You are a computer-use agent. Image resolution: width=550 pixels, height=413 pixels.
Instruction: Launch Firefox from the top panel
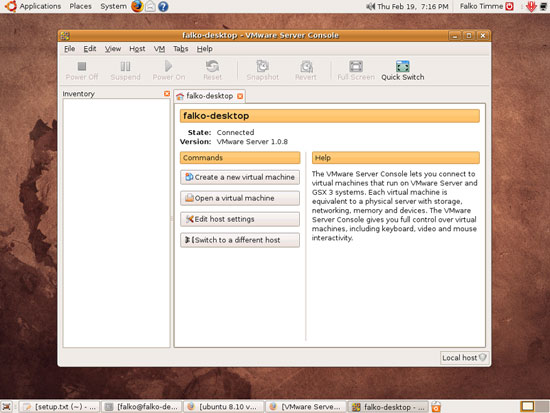click(x=137, y=6)
